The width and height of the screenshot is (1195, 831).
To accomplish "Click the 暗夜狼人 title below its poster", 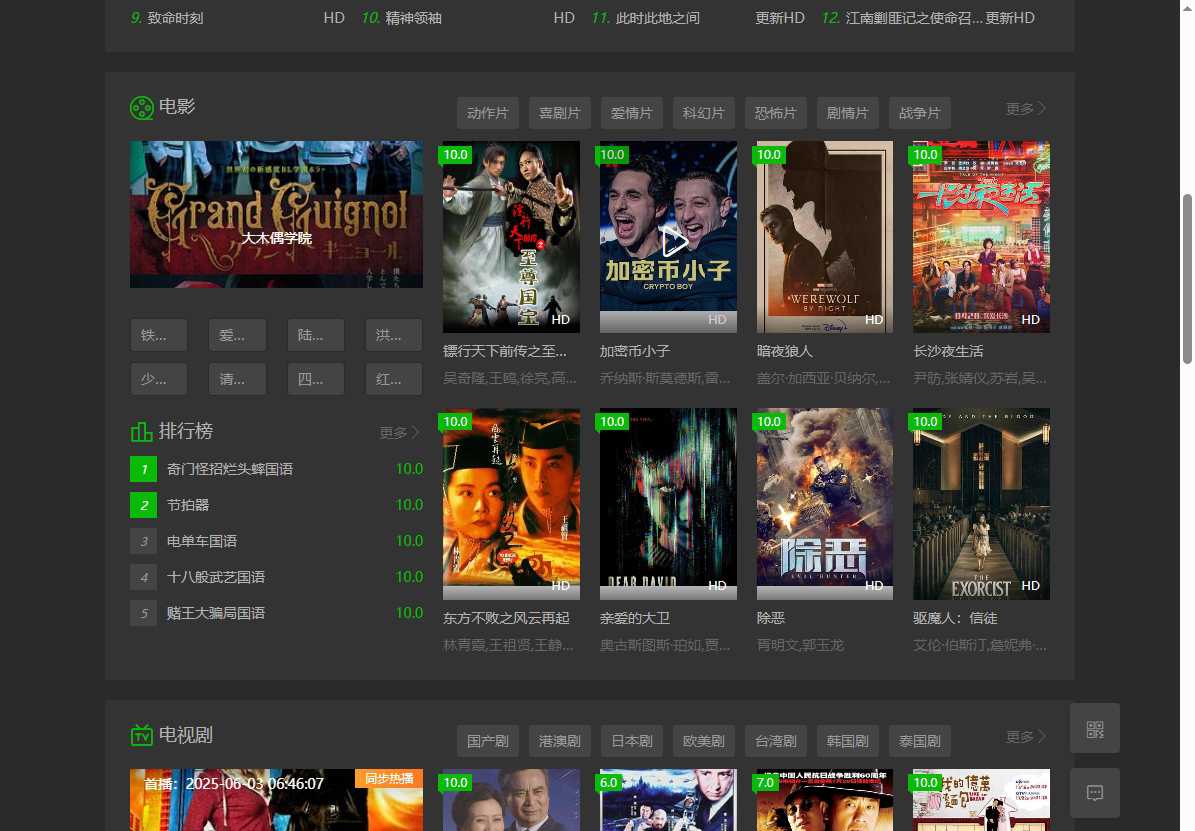I will (x=785, y=351).
